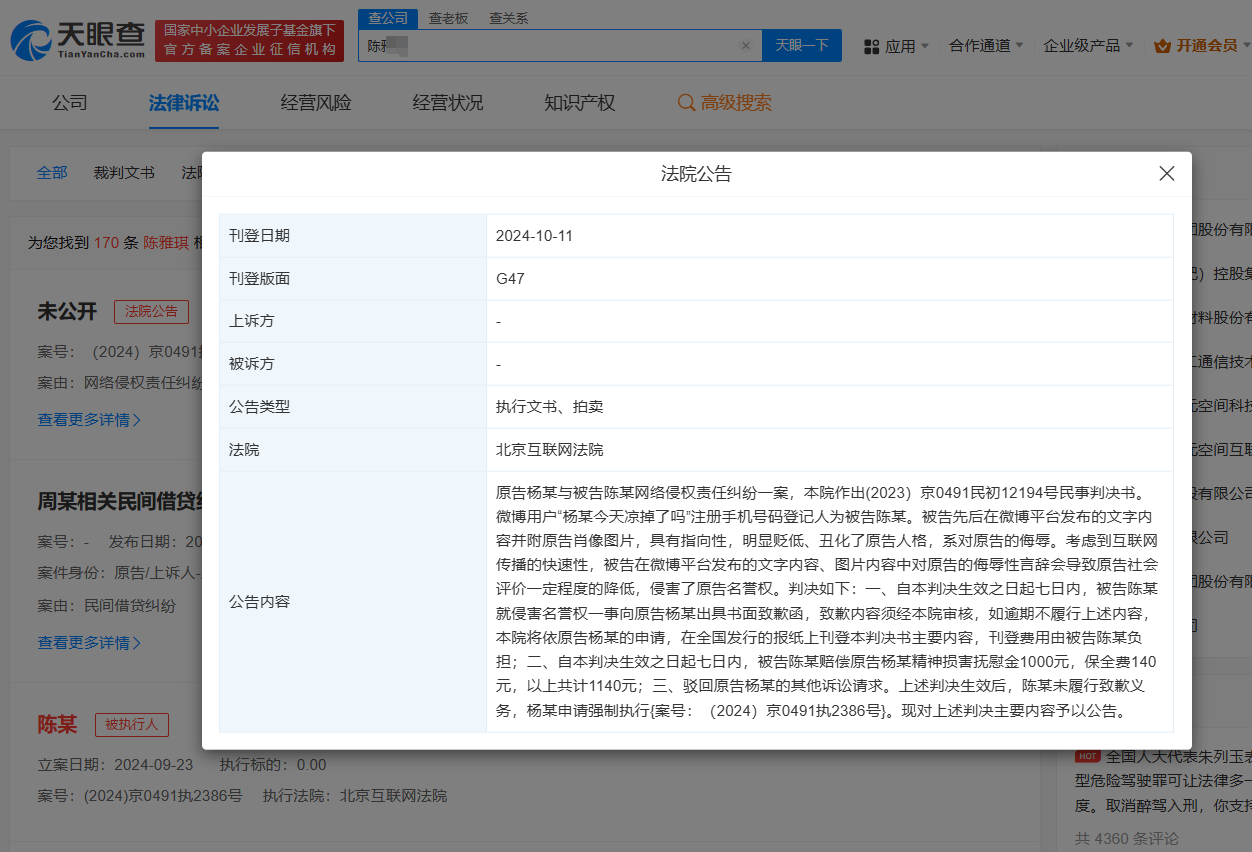Switch to the 查老板 search tab
1252x852 pixels.
click(x=448, y=18)
